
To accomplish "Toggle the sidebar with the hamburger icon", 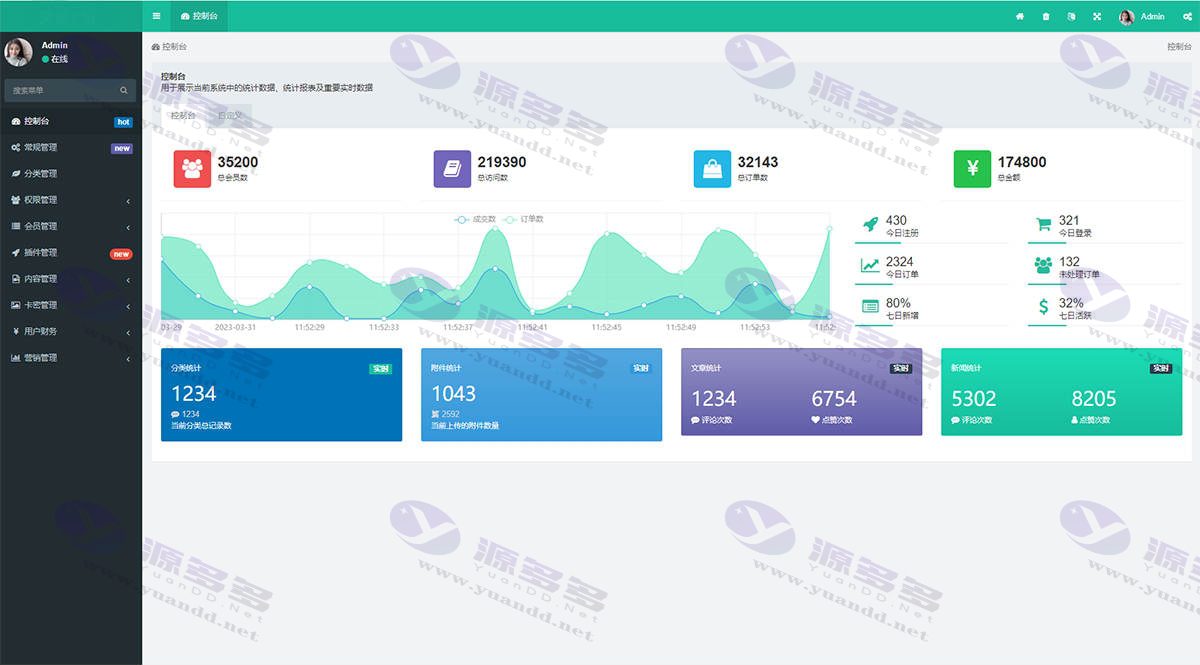I will tap(156, 16).
